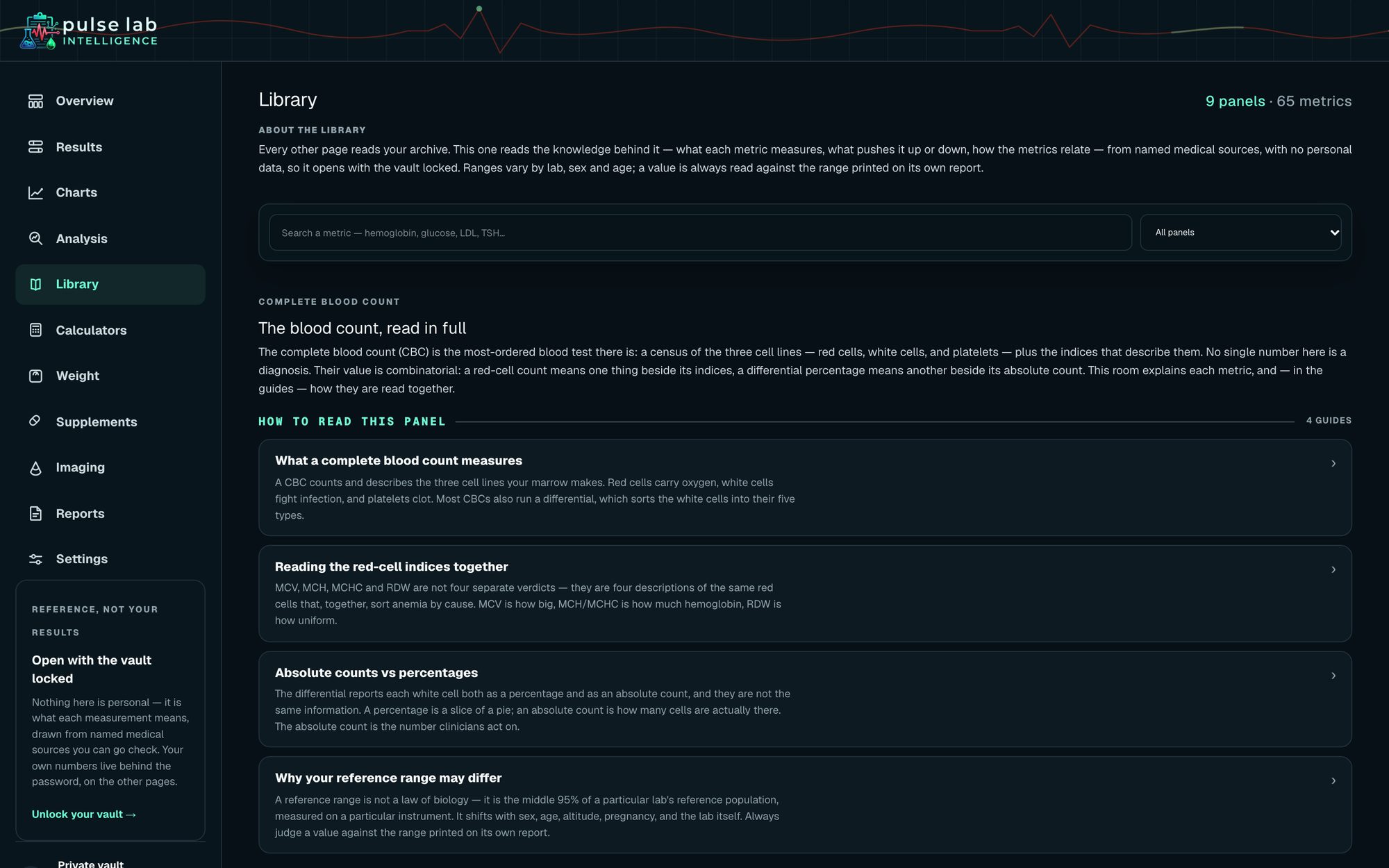Screen dimensions: 1389x868
Task: Navigate to the Weight page label
Action: pos(78,376)
